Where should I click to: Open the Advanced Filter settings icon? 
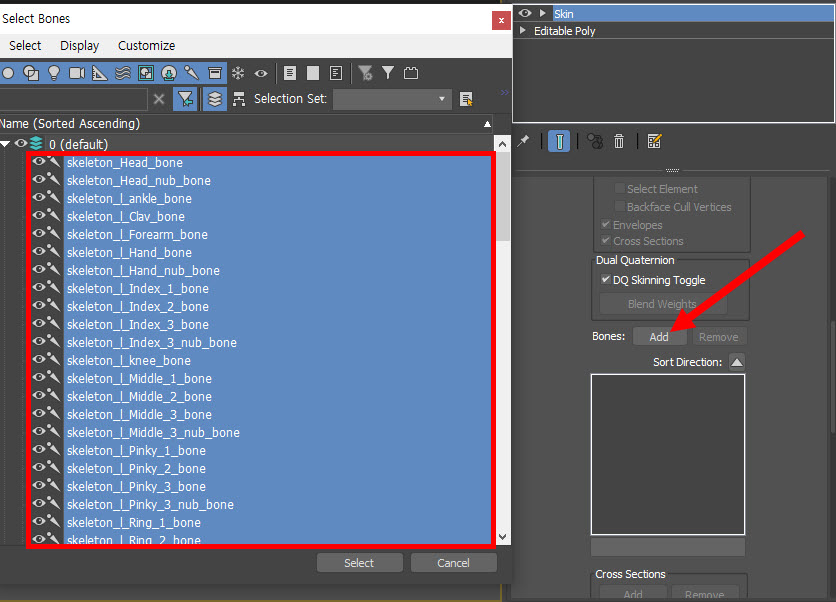[x=365, y=73]
